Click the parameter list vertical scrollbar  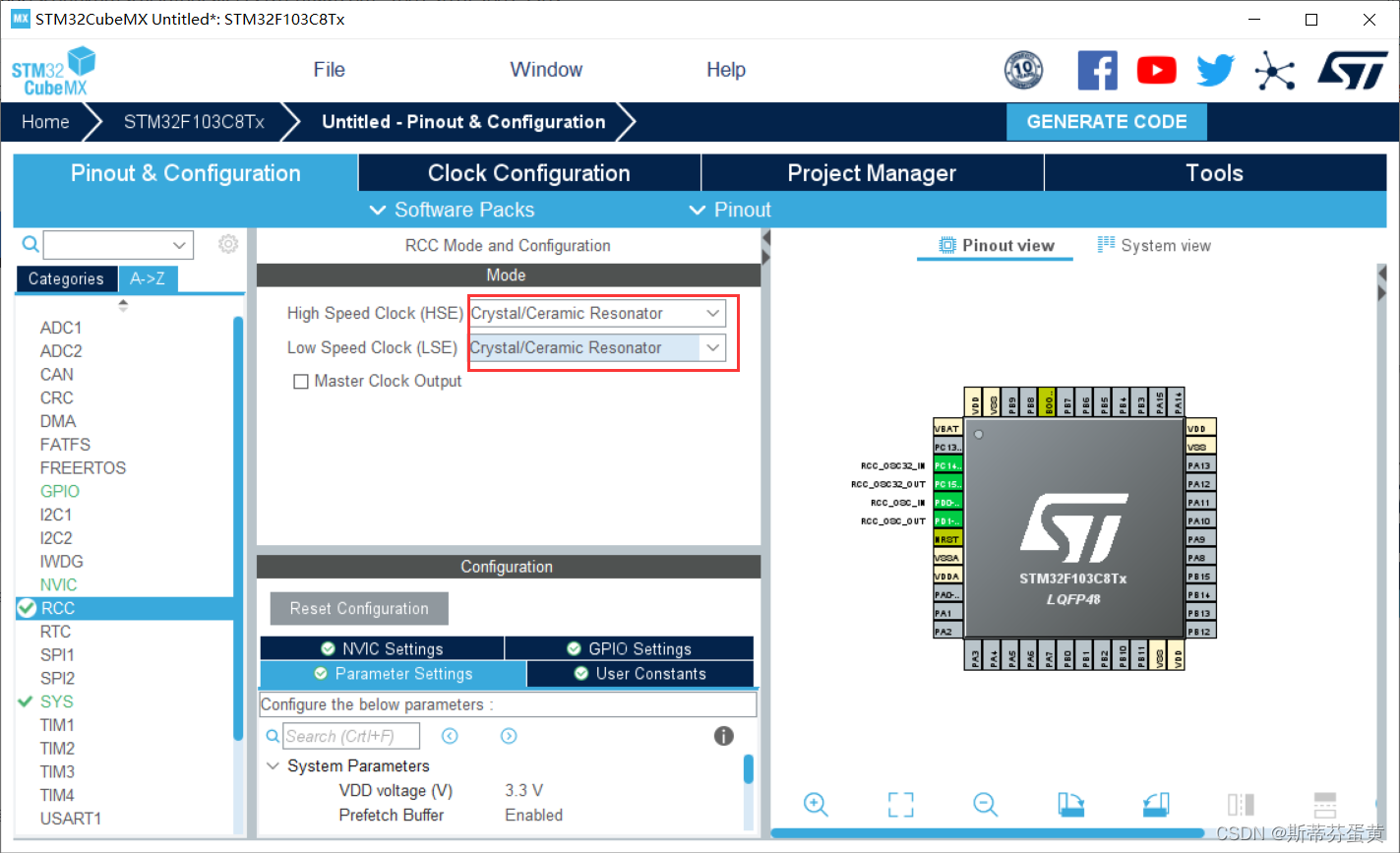tap(749, 768)
